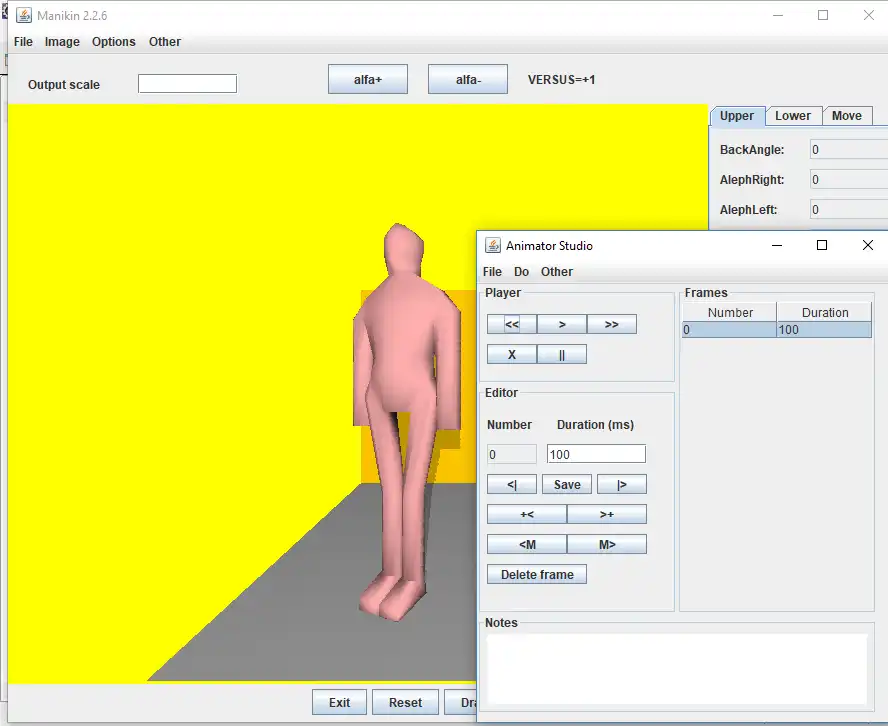
Task: Add frame after using >+ button
Action: point(606,514)
